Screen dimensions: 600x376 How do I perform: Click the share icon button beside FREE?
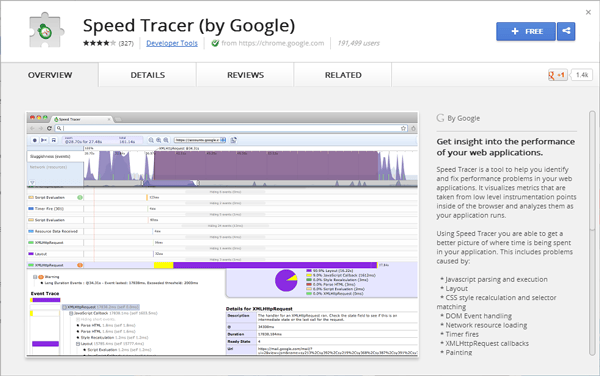coord(566,31)
